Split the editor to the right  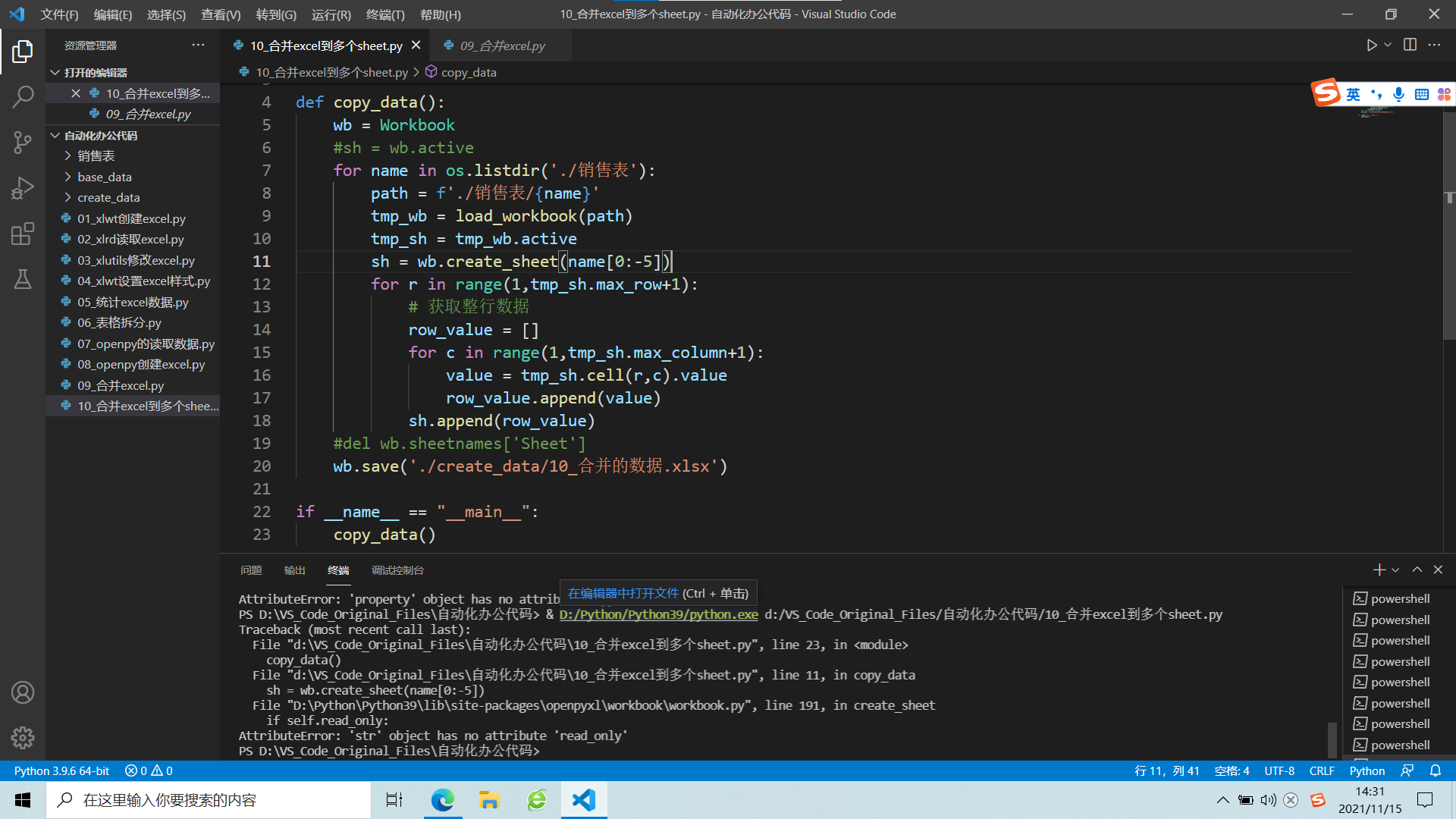[x=1410, y=45]
